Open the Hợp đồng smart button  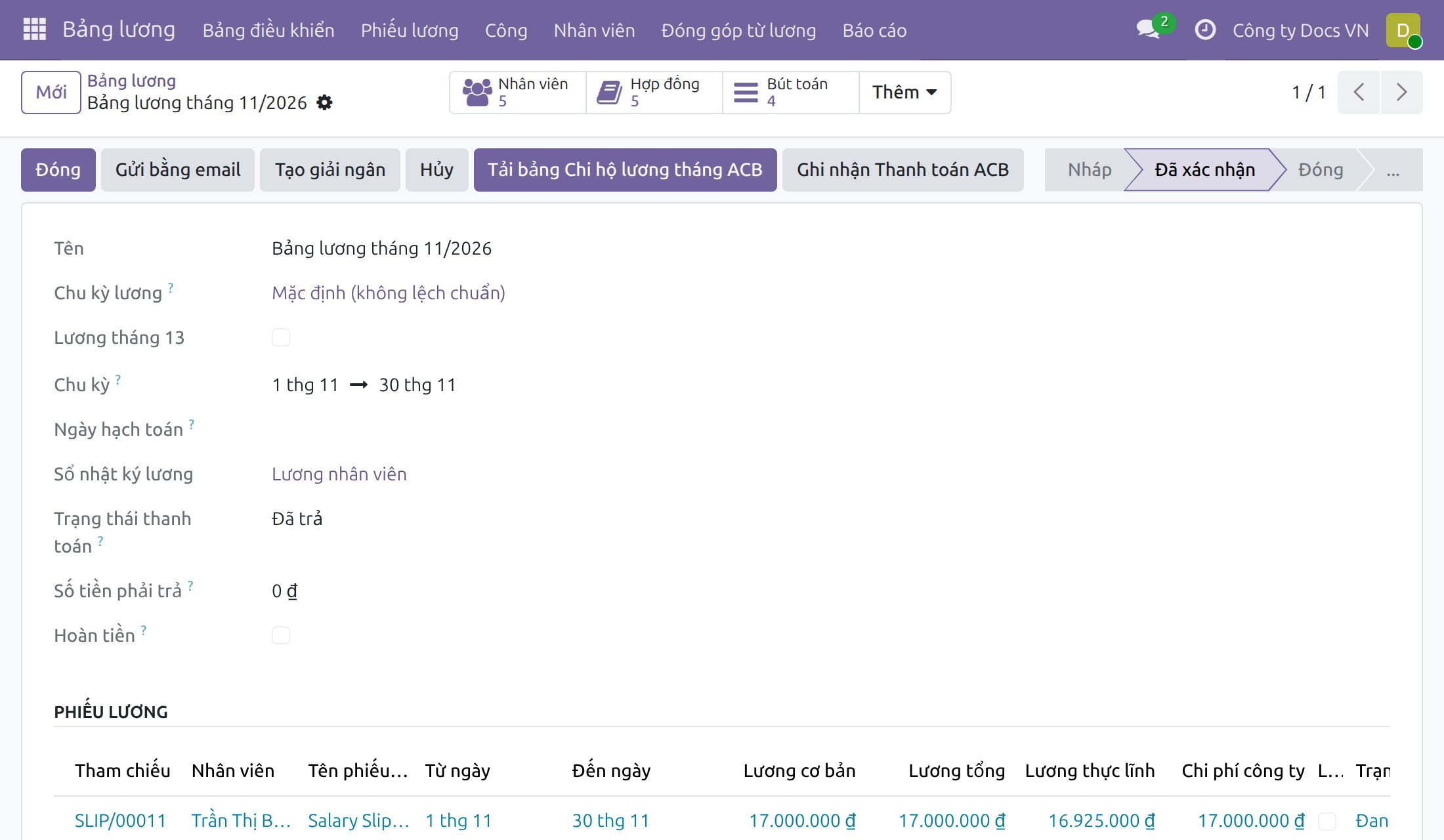[654, 93]
